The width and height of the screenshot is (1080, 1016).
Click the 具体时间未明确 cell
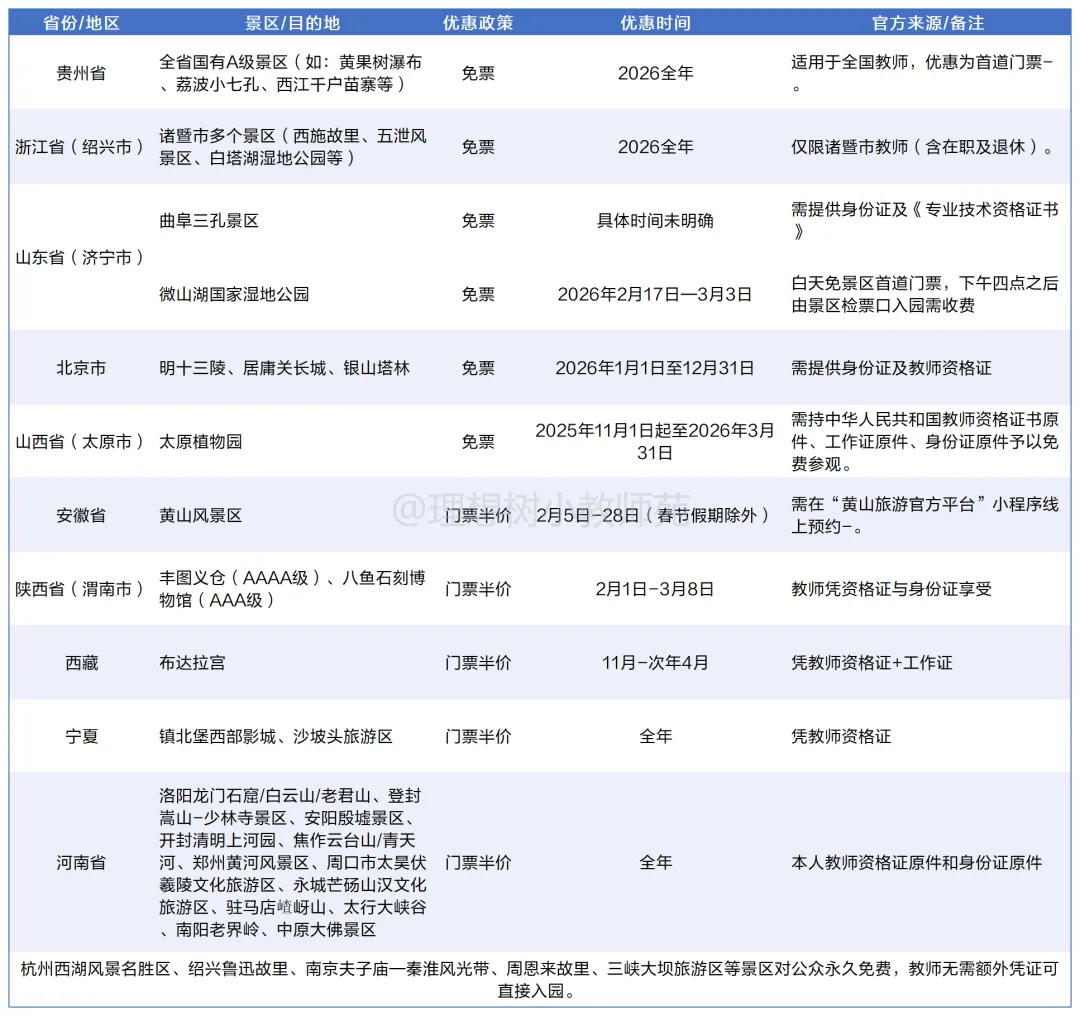pyautogui.click(x=655, y=220)
